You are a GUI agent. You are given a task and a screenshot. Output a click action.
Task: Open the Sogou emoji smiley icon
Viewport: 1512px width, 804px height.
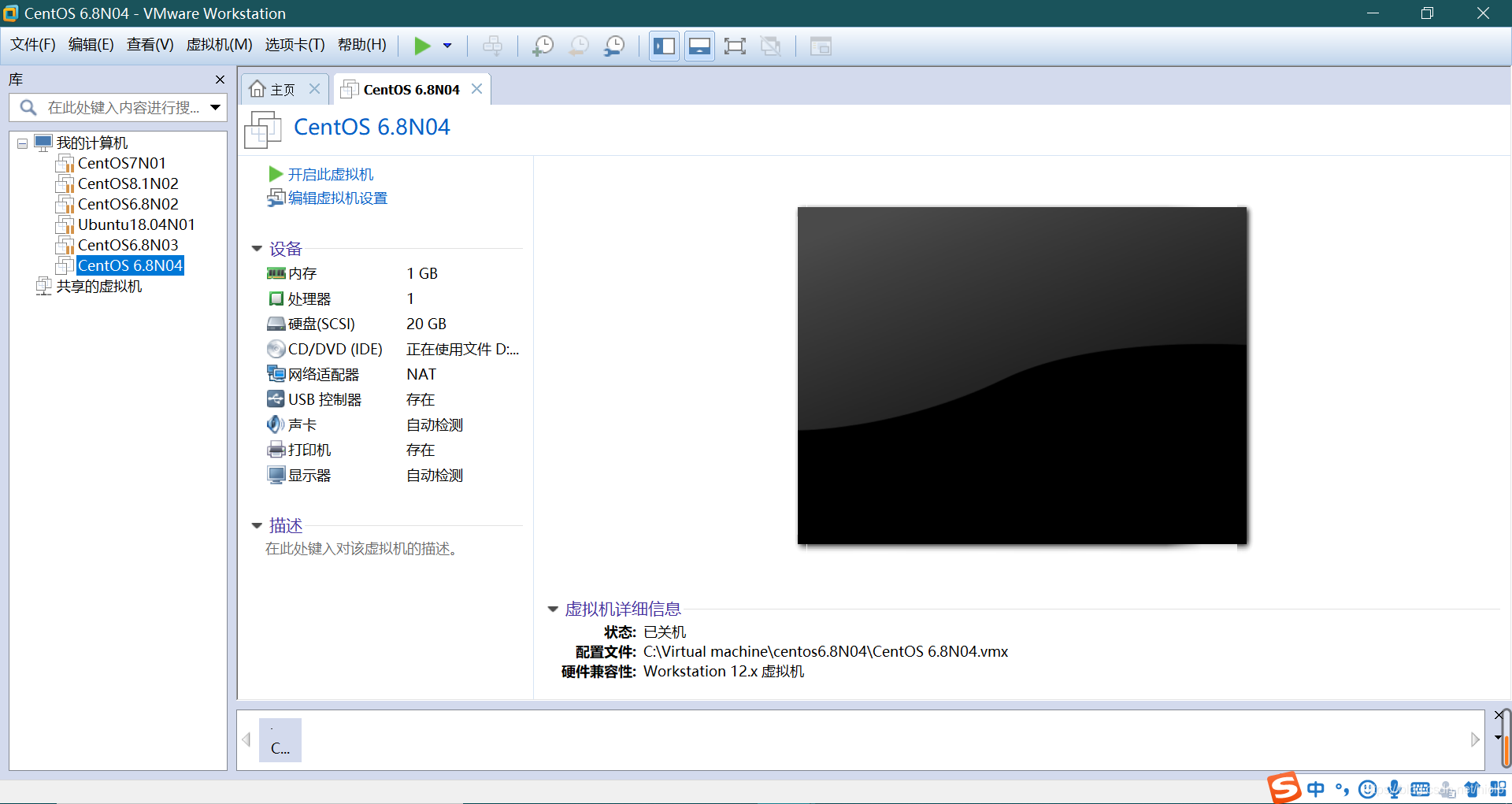click(1368, 789)
